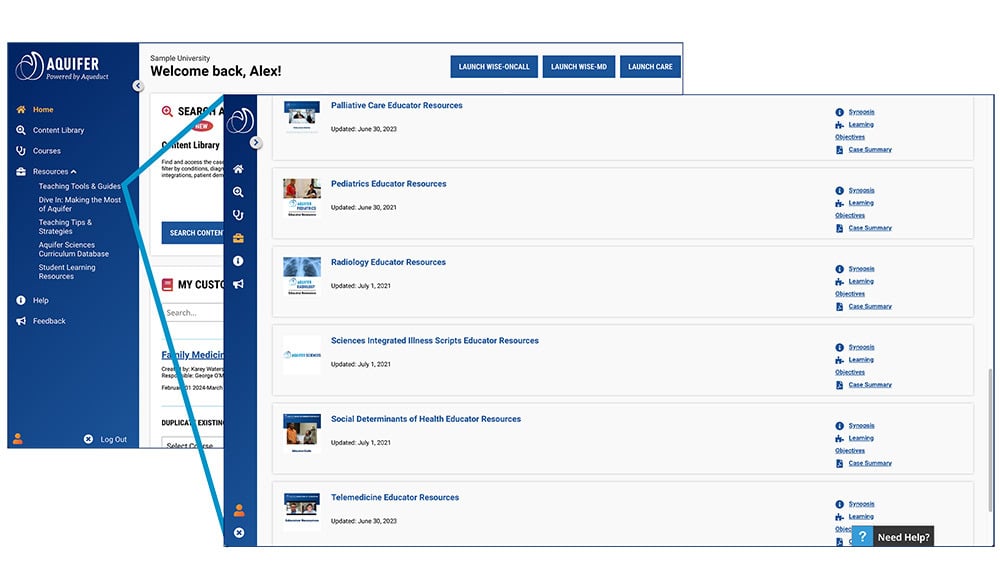Open Resources using the briefcase icon
The image size is (1000, 579).
pos(238,237)
